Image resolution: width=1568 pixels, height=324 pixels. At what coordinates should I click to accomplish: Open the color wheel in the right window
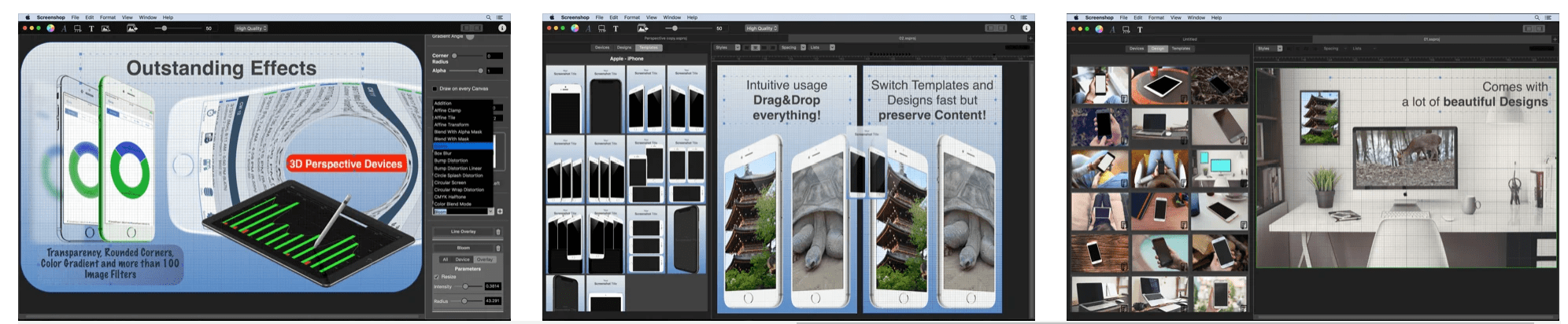click(1099, 29)
